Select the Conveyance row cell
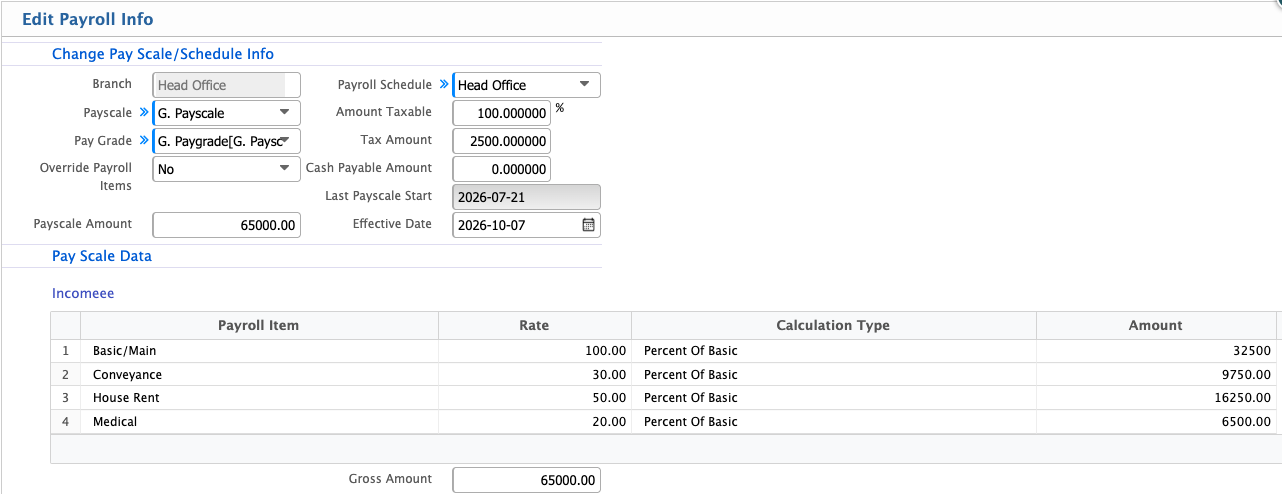1282x494 pixels. (259, 375)
